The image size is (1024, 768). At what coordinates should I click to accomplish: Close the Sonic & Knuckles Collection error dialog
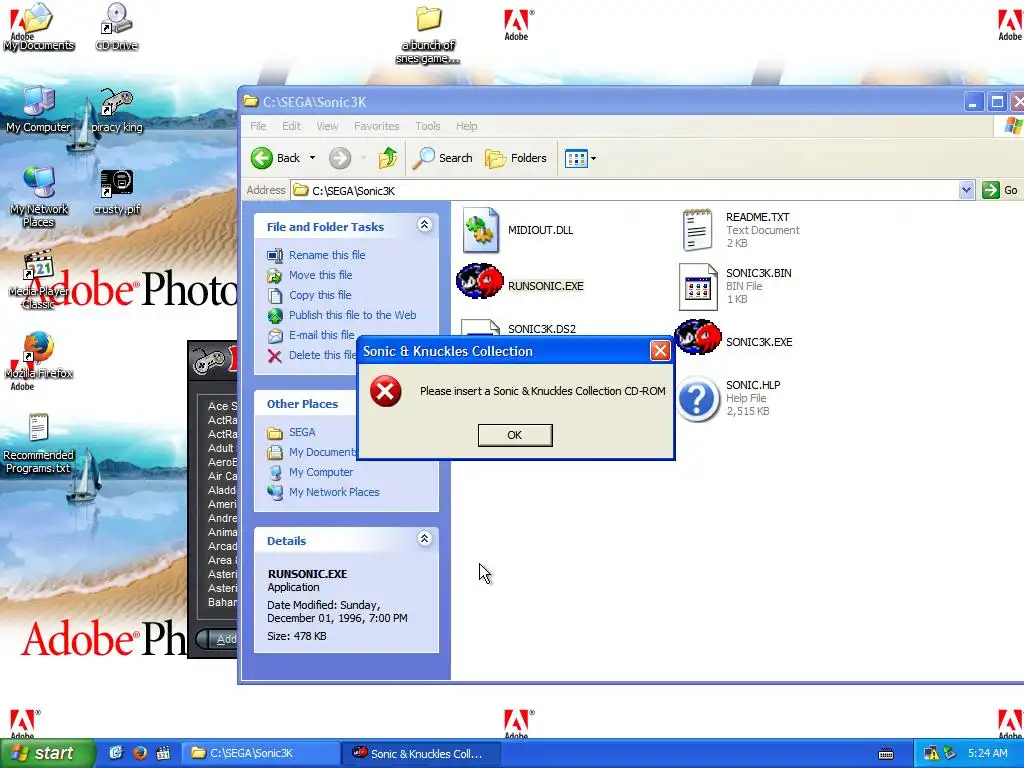pyautogui.click(x=660, y=351)
